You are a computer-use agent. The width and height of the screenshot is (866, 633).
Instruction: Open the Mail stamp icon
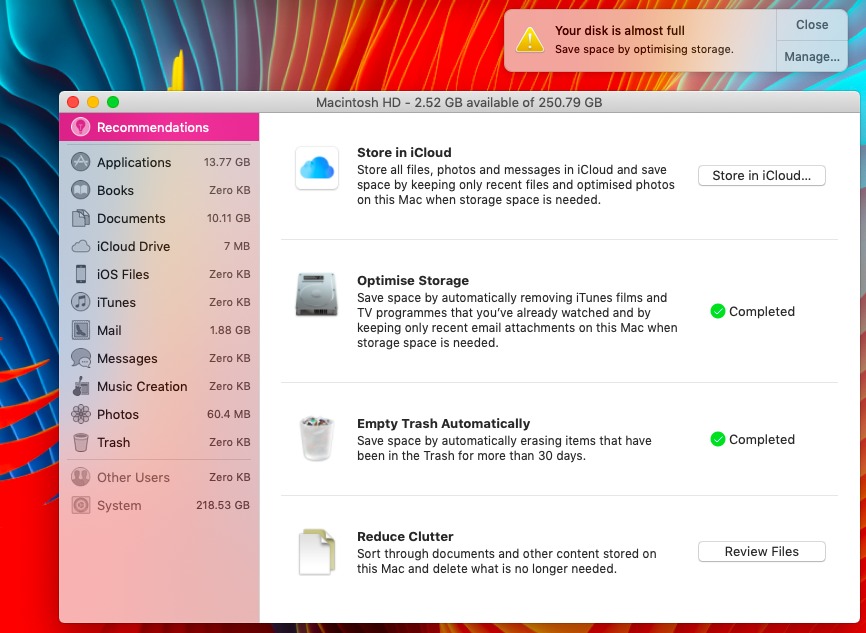point(81,330)
